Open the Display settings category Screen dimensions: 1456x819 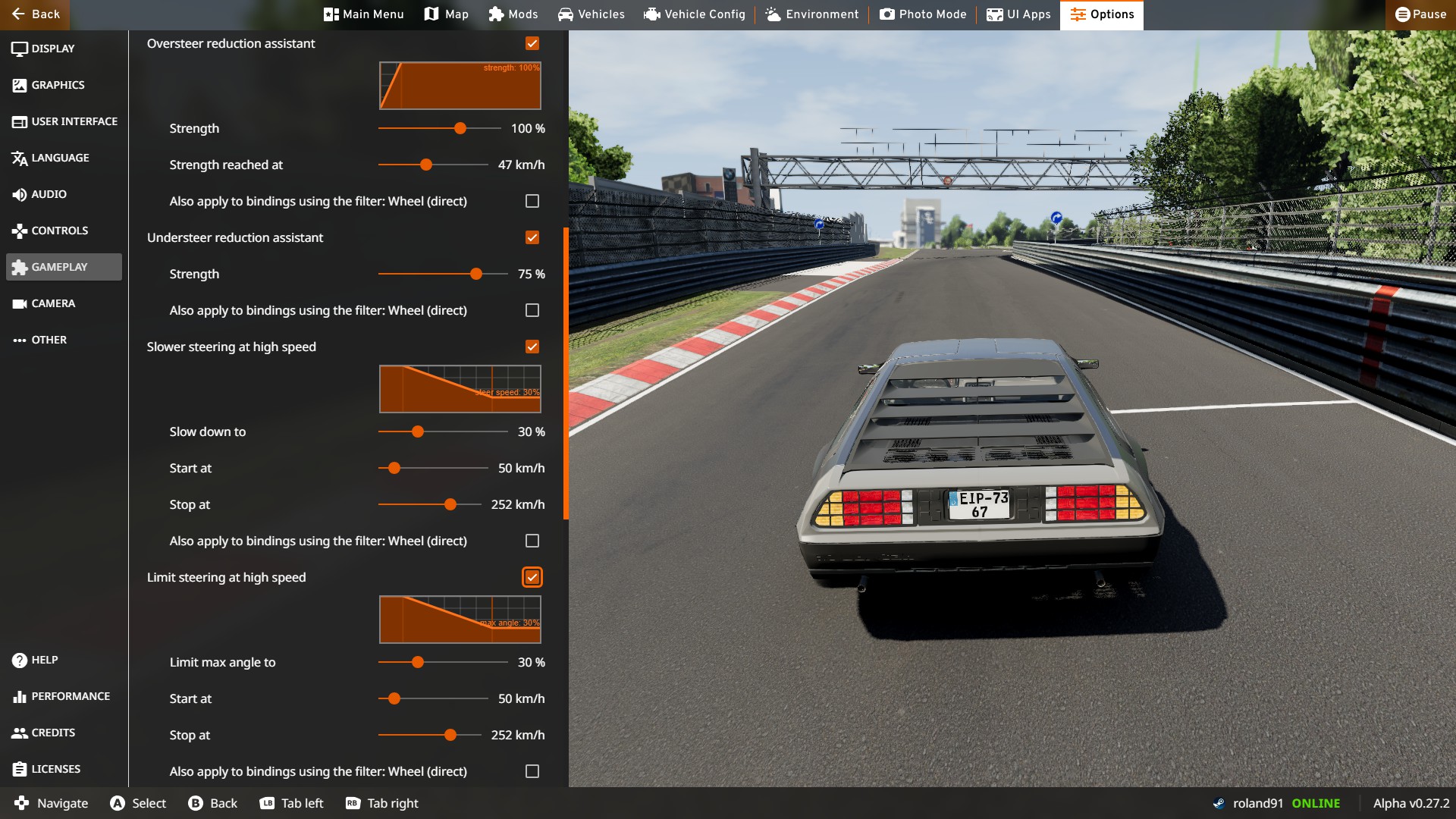click(53, 49)
